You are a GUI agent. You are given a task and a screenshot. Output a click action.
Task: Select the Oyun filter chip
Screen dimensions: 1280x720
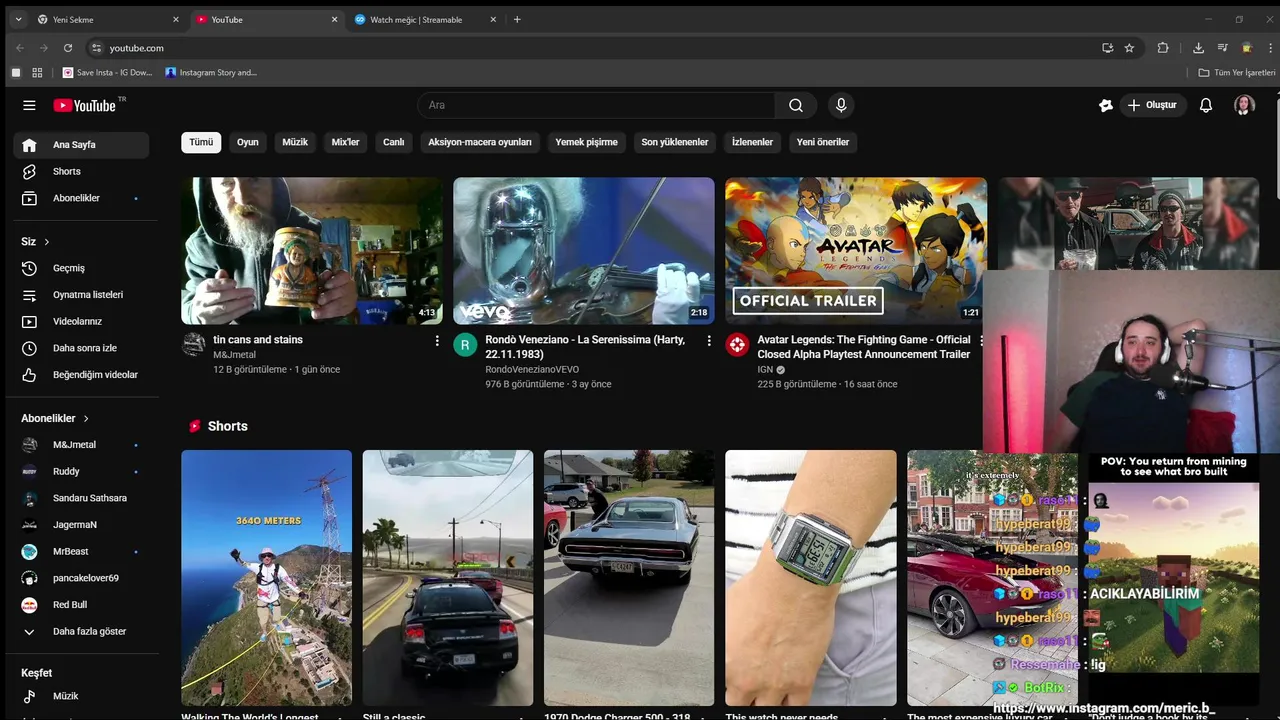point(248,142)
